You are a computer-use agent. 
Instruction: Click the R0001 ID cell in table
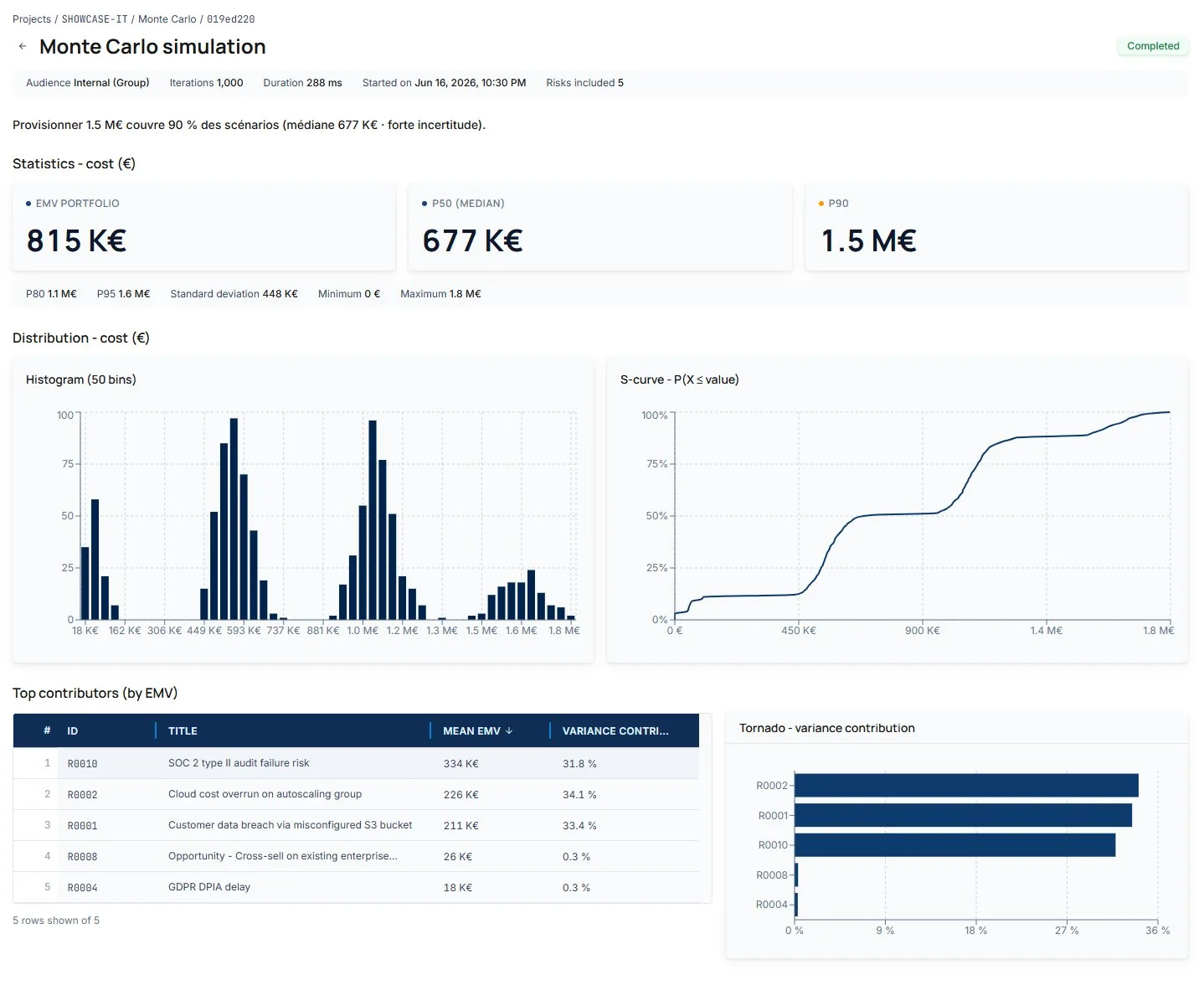pos(82,826)
